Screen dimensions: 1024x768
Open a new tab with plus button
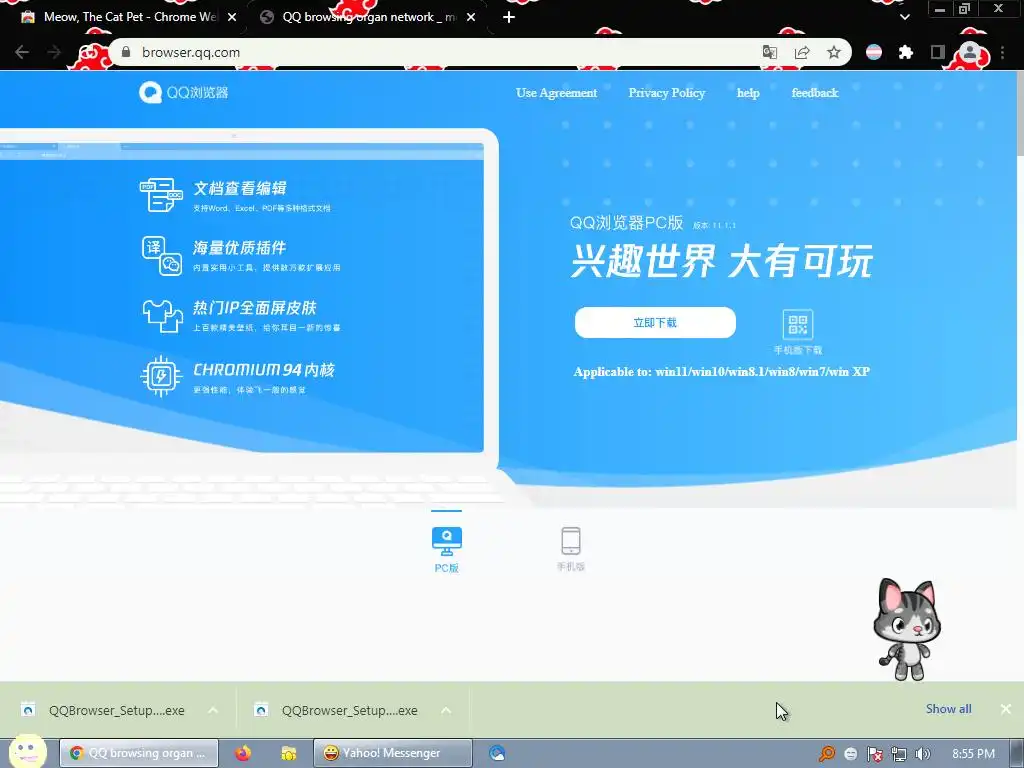click(509, 17)
